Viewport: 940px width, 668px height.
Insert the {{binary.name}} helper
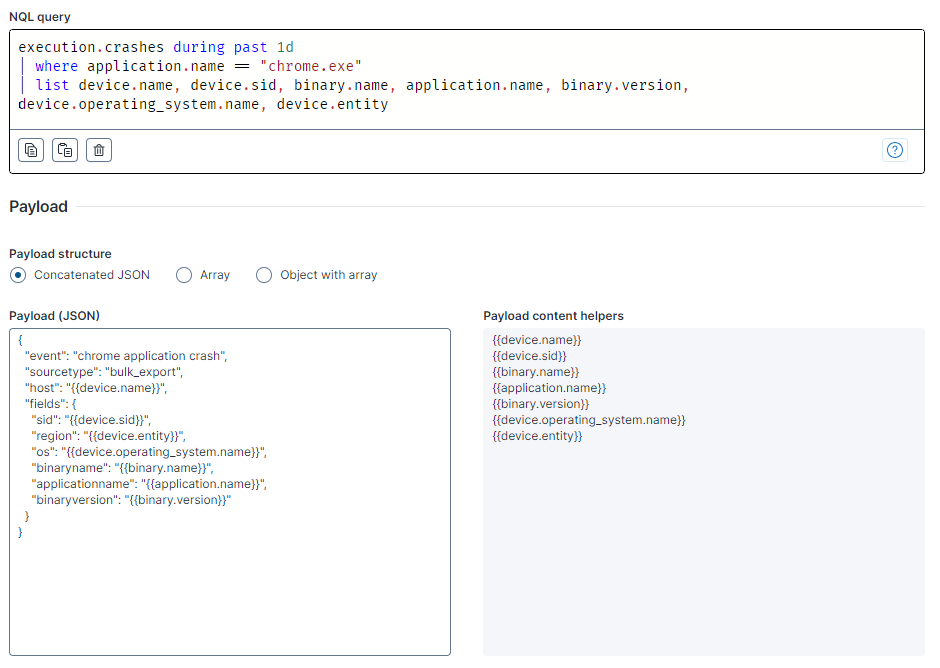pos(535,372)
